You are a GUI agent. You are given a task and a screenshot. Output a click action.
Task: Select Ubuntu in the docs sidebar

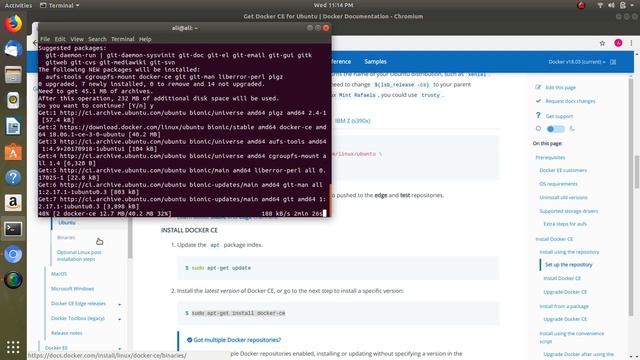coord(67,222)
